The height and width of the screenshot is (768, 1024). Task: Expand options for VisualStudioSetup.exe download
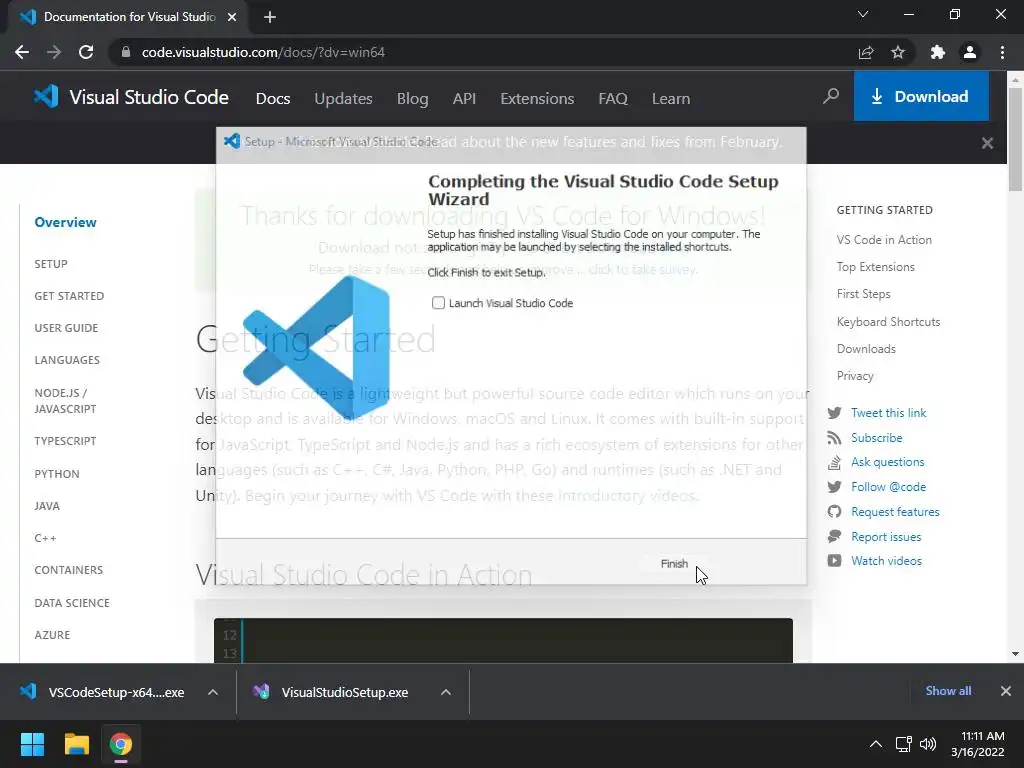pyautogui.click(x=446, y=692)
